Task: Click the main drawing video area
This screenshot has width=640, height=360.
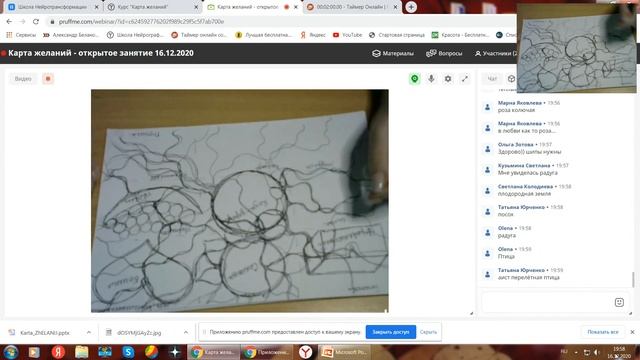Action: point(240,201)
